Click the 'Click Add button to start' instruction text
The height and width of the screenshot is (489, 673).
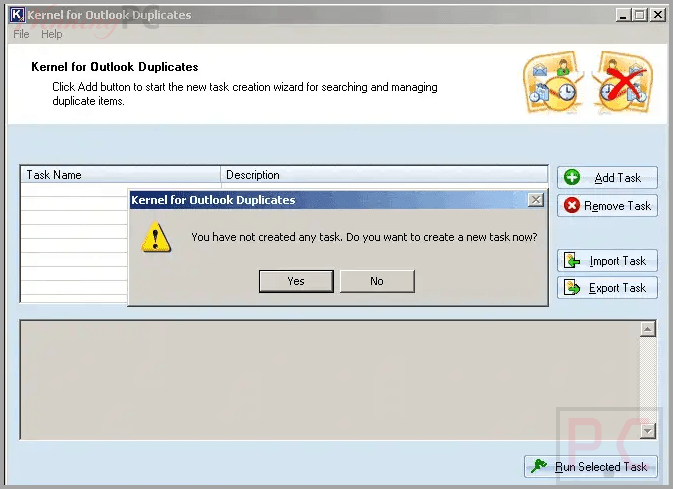point(245,94)
